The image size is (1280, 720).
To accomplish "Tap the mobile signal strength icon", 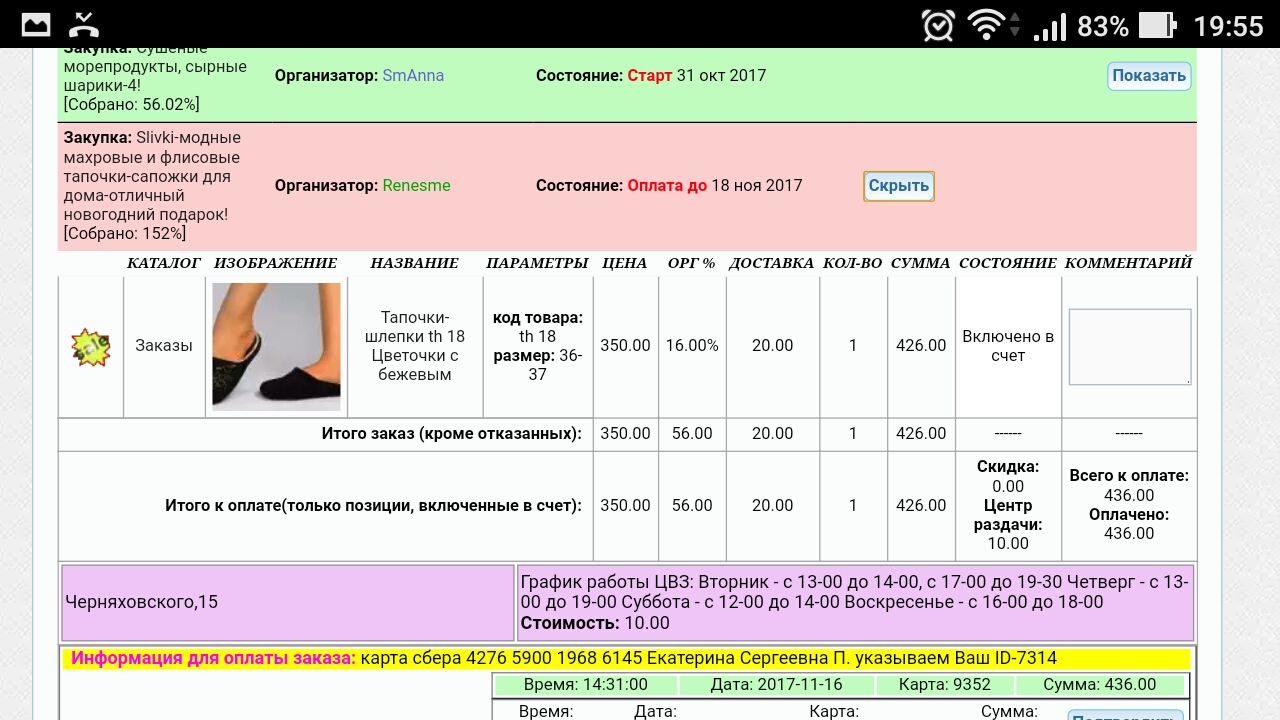I will (1050, 25).
